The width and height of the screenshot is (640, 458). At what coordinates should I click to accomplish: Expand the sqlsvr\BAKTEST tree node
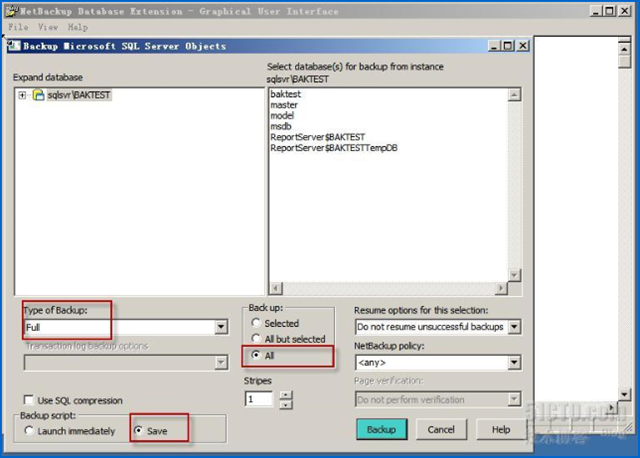click(x=22, y=95)
